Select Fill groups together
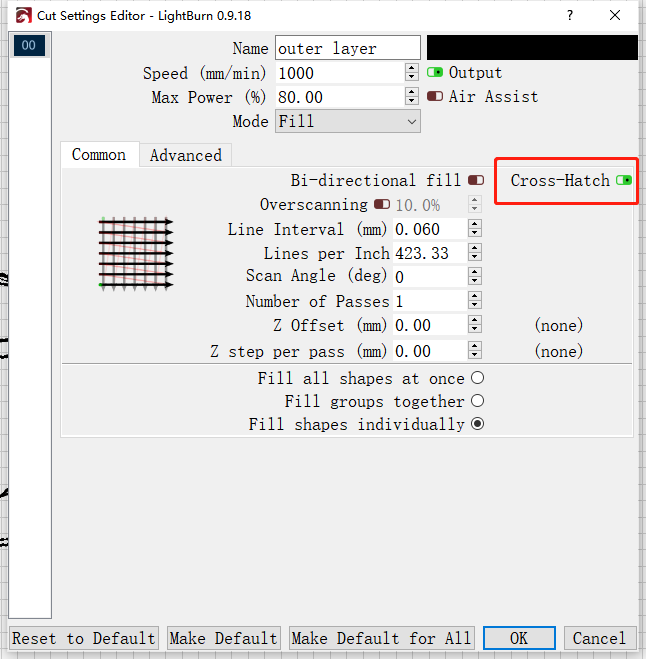Screen dimensions: 646x659 [477, 401]
